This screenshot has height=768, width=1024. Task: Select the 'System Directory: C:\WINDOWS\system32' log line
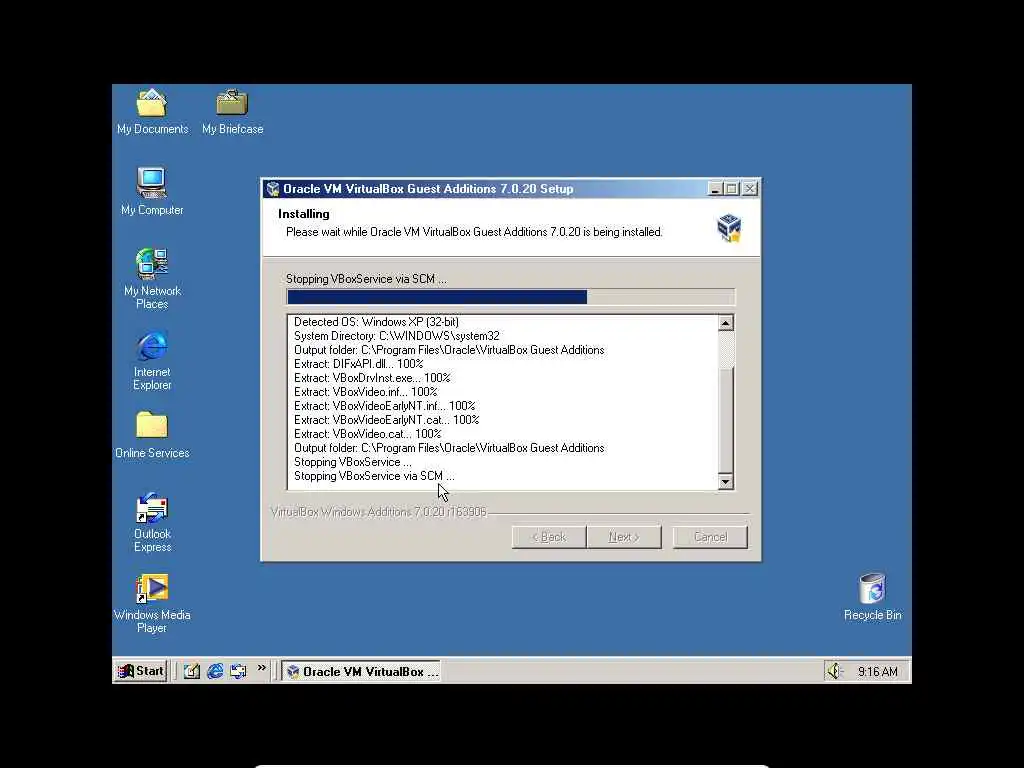[396, 336]
